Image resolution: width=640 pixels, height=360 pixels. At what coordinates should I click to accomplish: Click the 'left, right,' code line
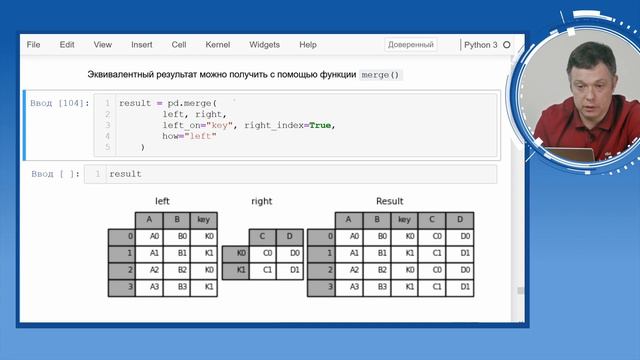tap(194, 114)
